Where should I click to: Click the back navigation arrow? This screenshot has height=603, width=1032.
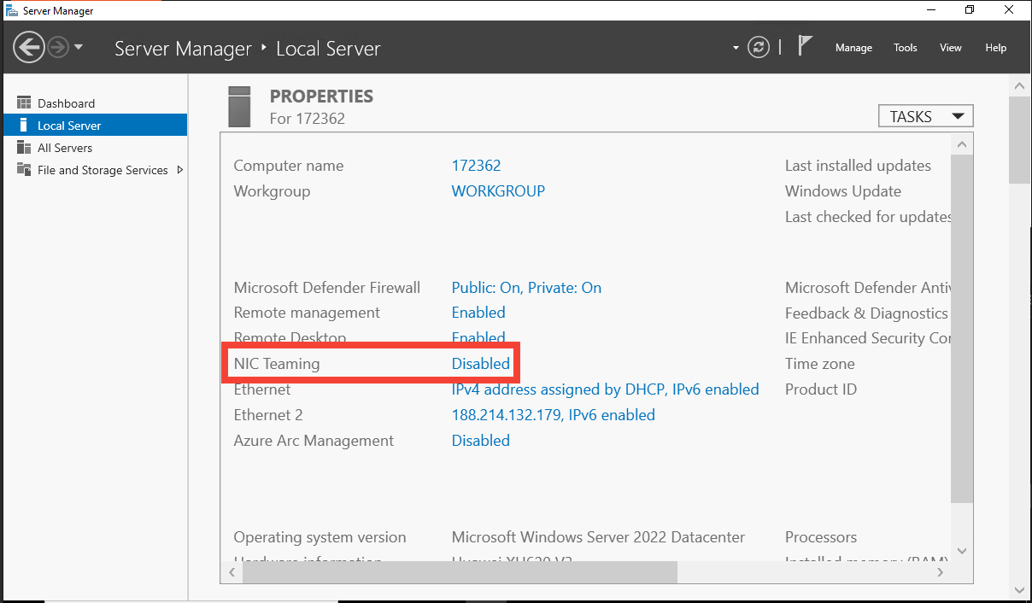[x=28, y=47]
